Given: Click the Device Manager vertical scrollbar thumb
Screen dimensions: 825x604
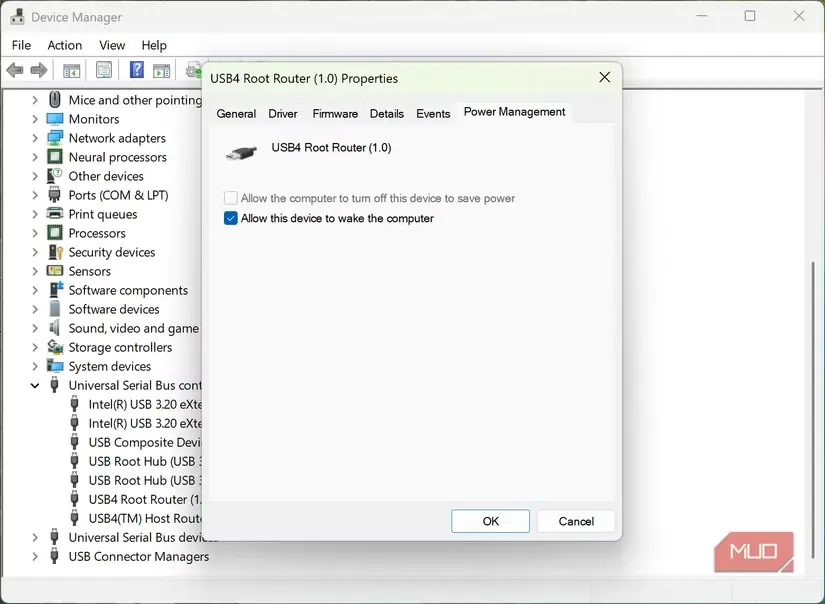Looking at the screenshot, I should tap(814, 410).
